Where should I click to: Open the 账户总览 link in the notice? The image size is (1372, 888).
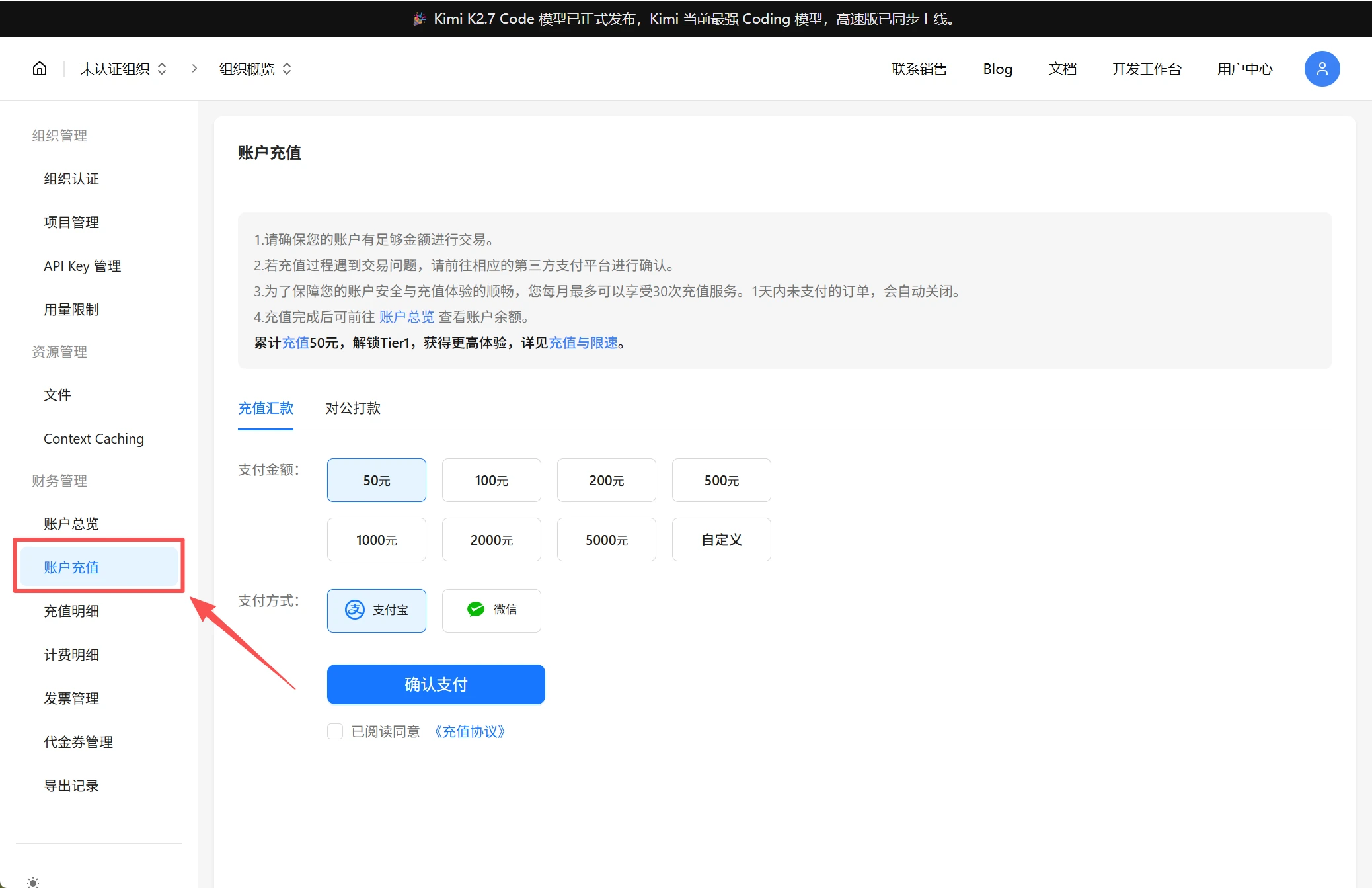point(406,317)
